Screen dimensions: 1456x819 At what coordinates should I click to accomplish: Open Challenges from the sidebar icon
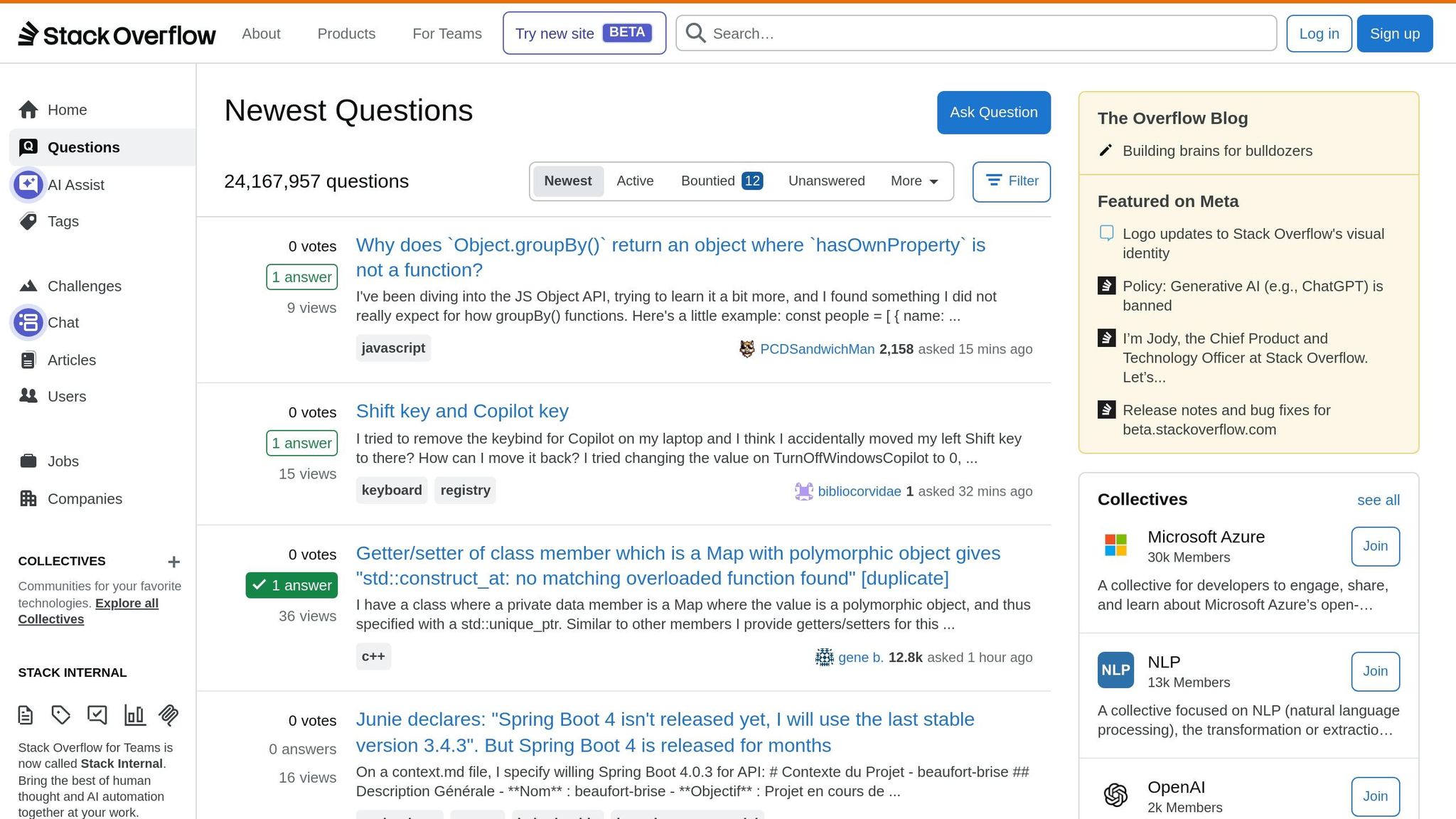click(28, 286)
